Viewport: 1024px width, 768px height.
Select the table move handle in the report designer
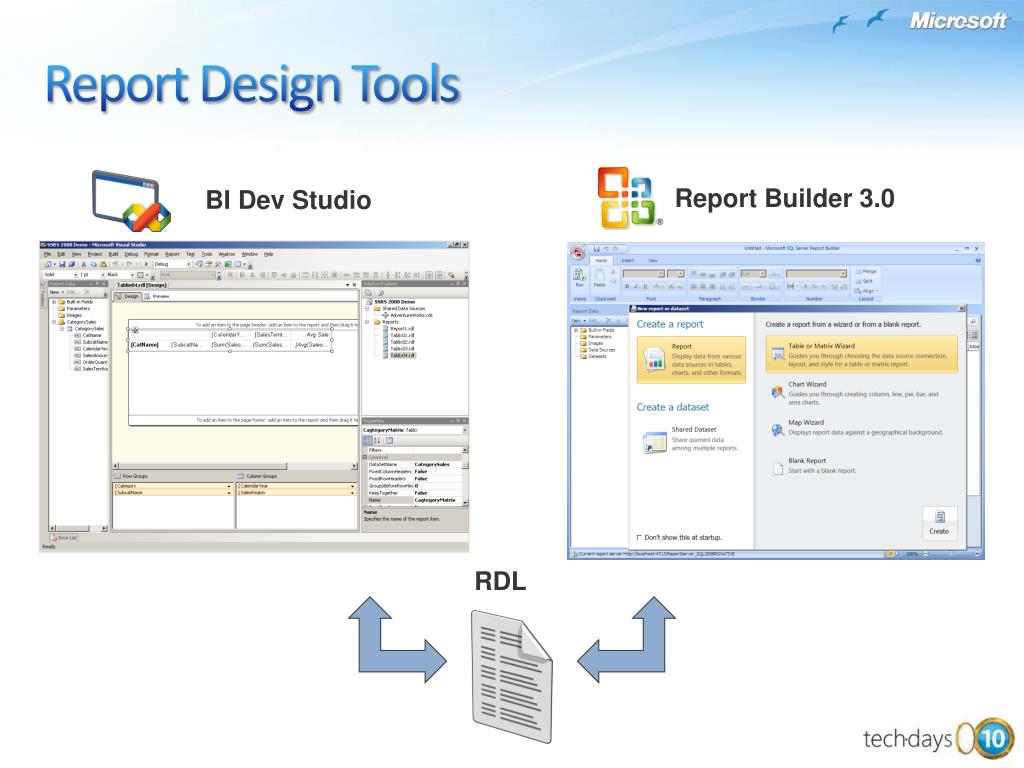pyautogui.click(x=135, y=330)
